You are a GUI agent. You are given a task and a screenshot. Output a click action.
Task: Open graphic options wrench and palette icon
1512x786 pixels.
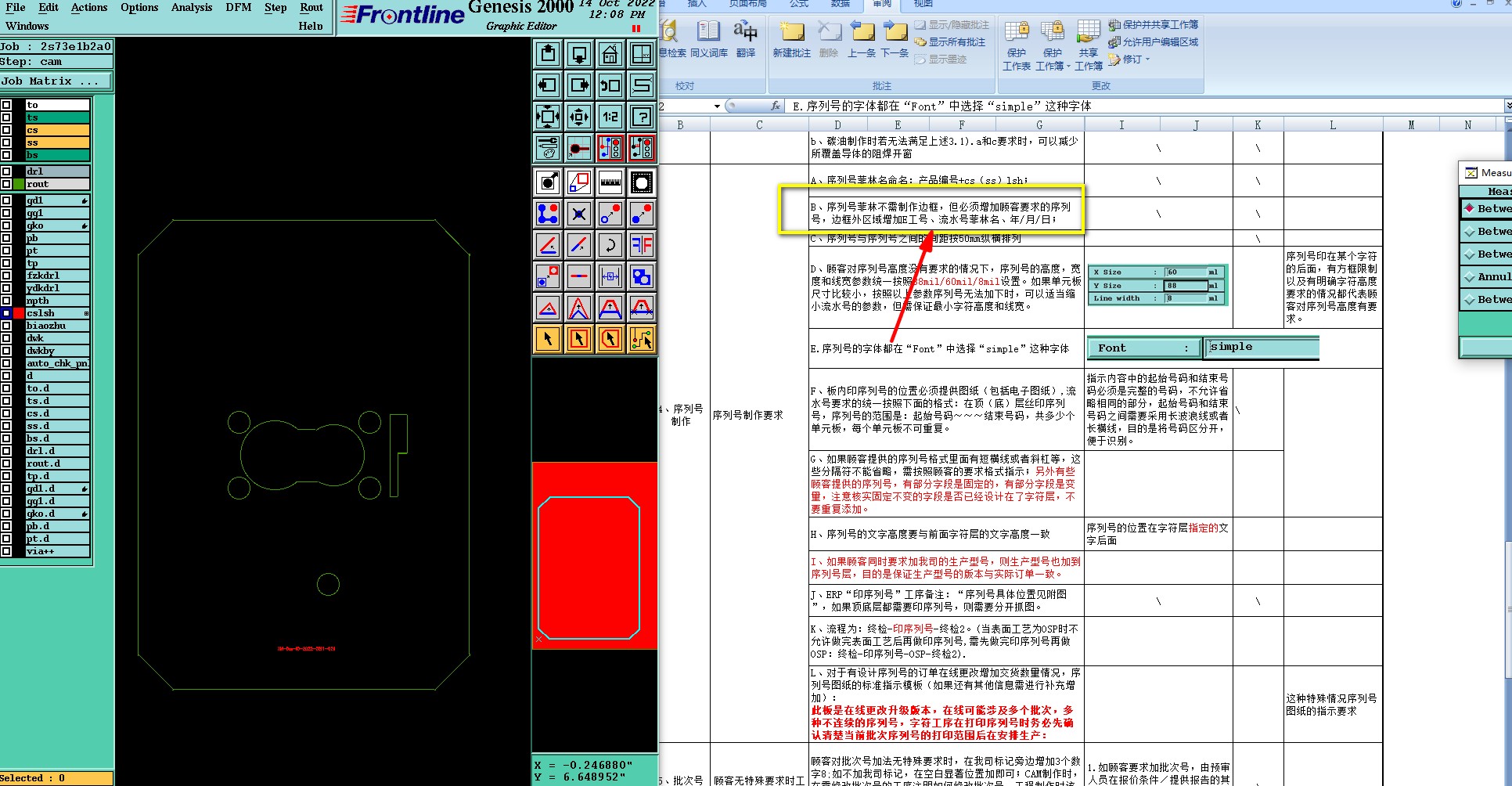[548, 148]
